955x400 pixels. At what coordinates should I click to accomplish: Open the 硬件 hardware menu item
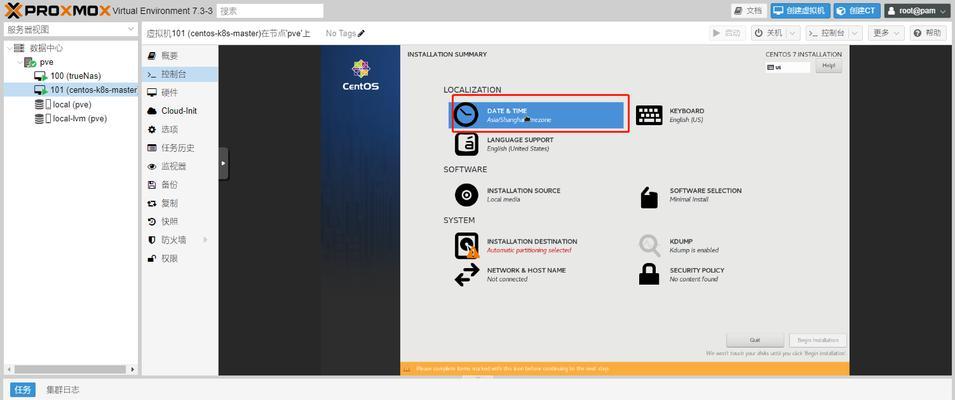point(180,93)
